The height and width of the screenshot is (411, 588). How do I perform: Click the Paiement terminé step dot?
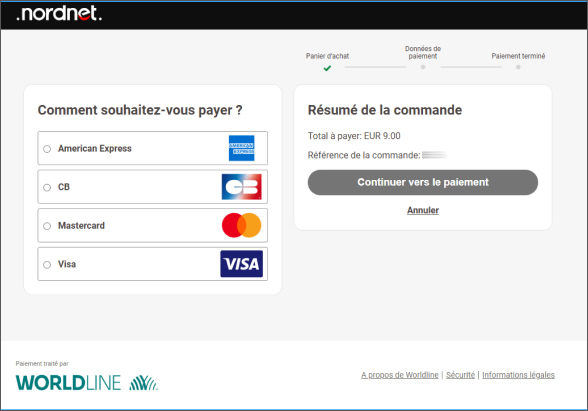click(518, 67)
